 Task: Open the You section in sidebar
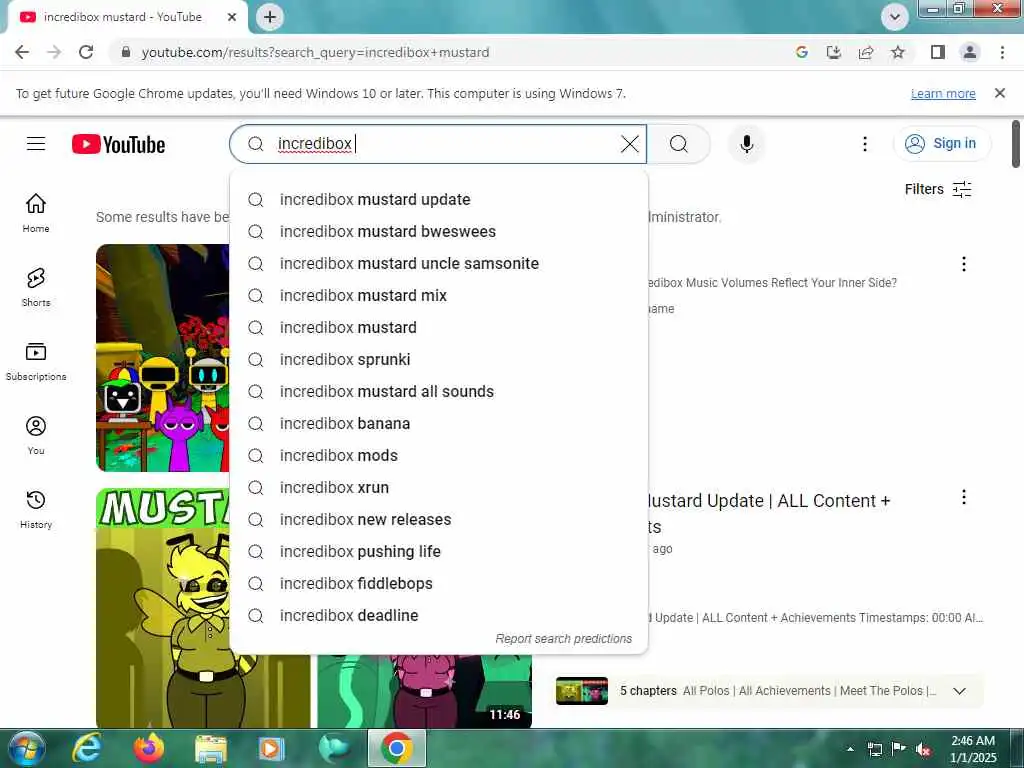click(36, 435)
